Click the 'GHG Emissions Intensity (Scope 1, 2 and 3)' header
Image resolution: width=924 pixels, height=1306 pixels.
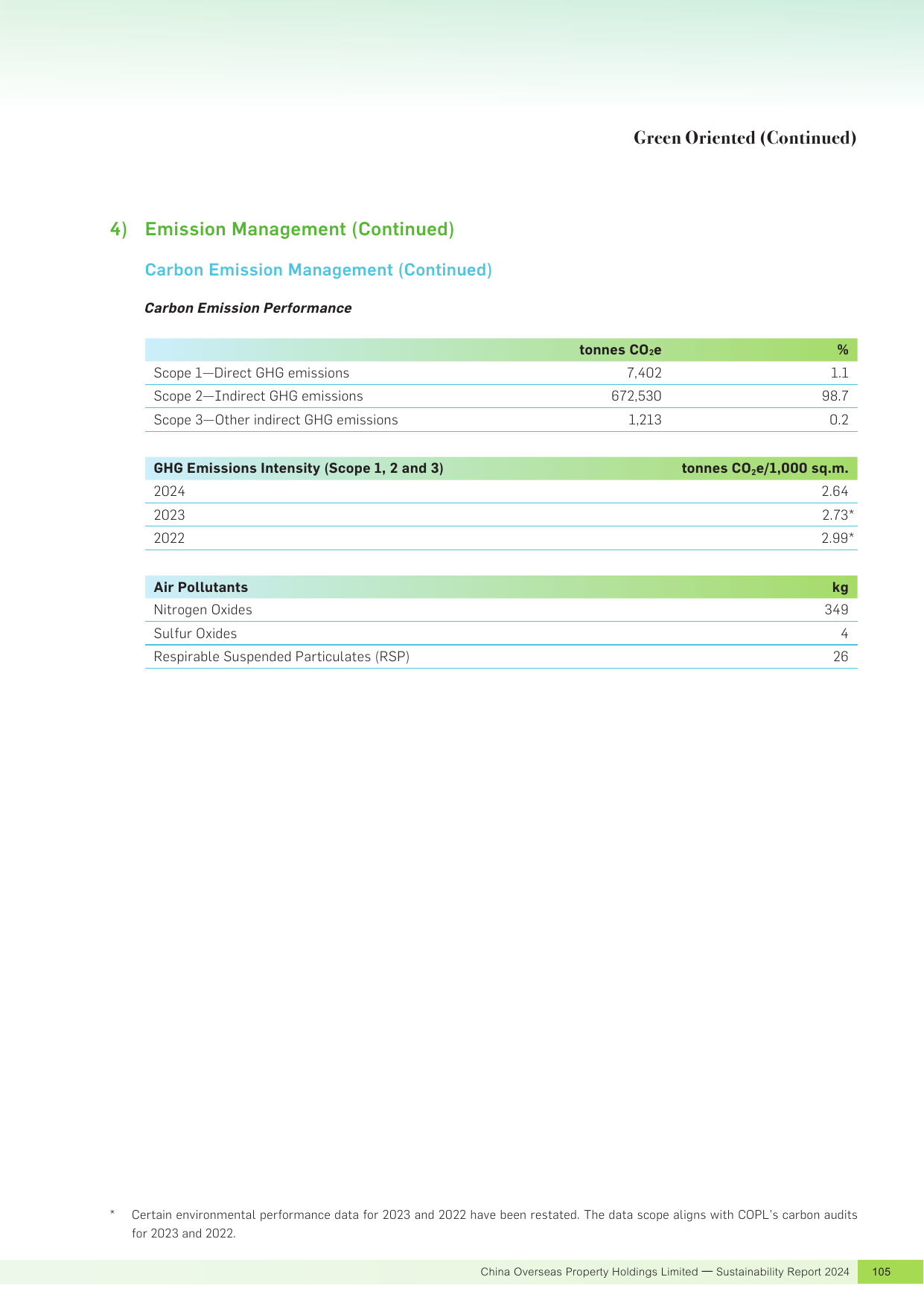pyautogui.click(x=299, y=468)
